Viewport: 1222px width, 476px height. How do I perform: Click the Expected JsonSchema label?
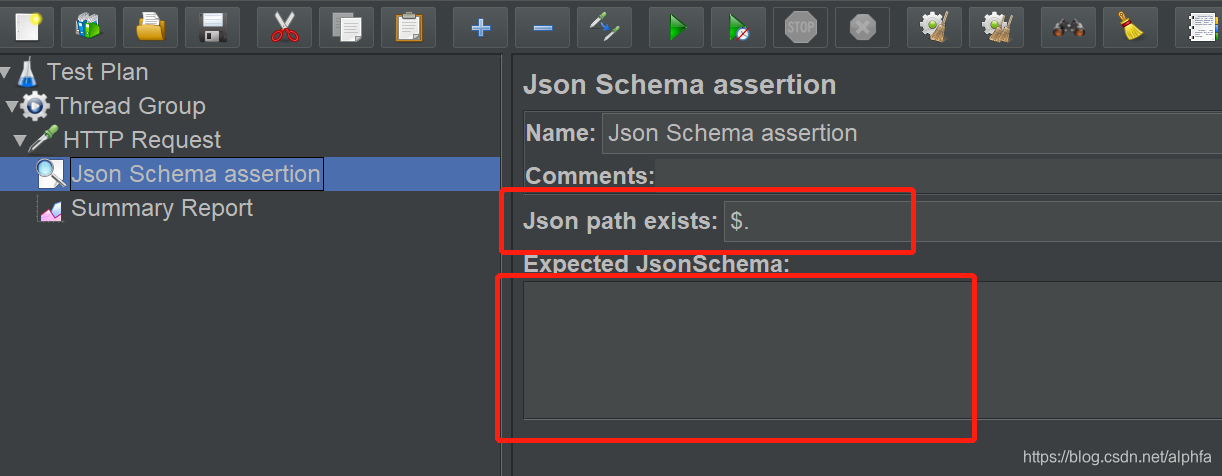[x=657, y=264]
